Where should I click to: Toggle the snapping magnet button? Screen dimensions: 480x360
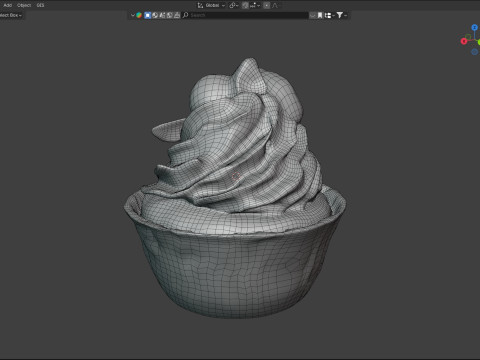[245, 5]
